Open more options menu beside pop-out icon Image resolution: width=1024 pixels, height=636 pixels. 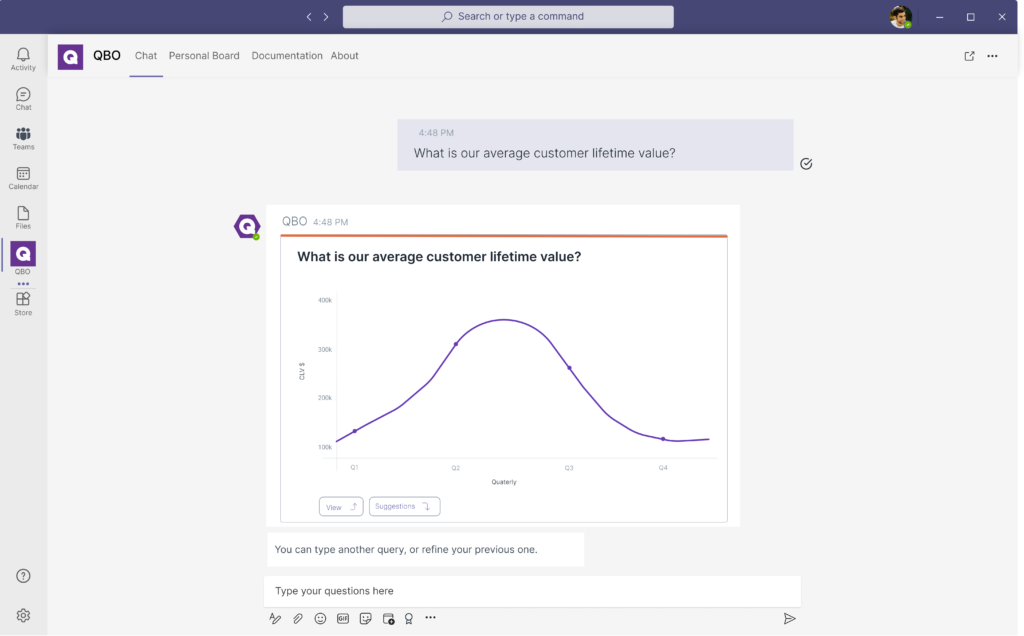pyautogui.click(x=992, y=56)
